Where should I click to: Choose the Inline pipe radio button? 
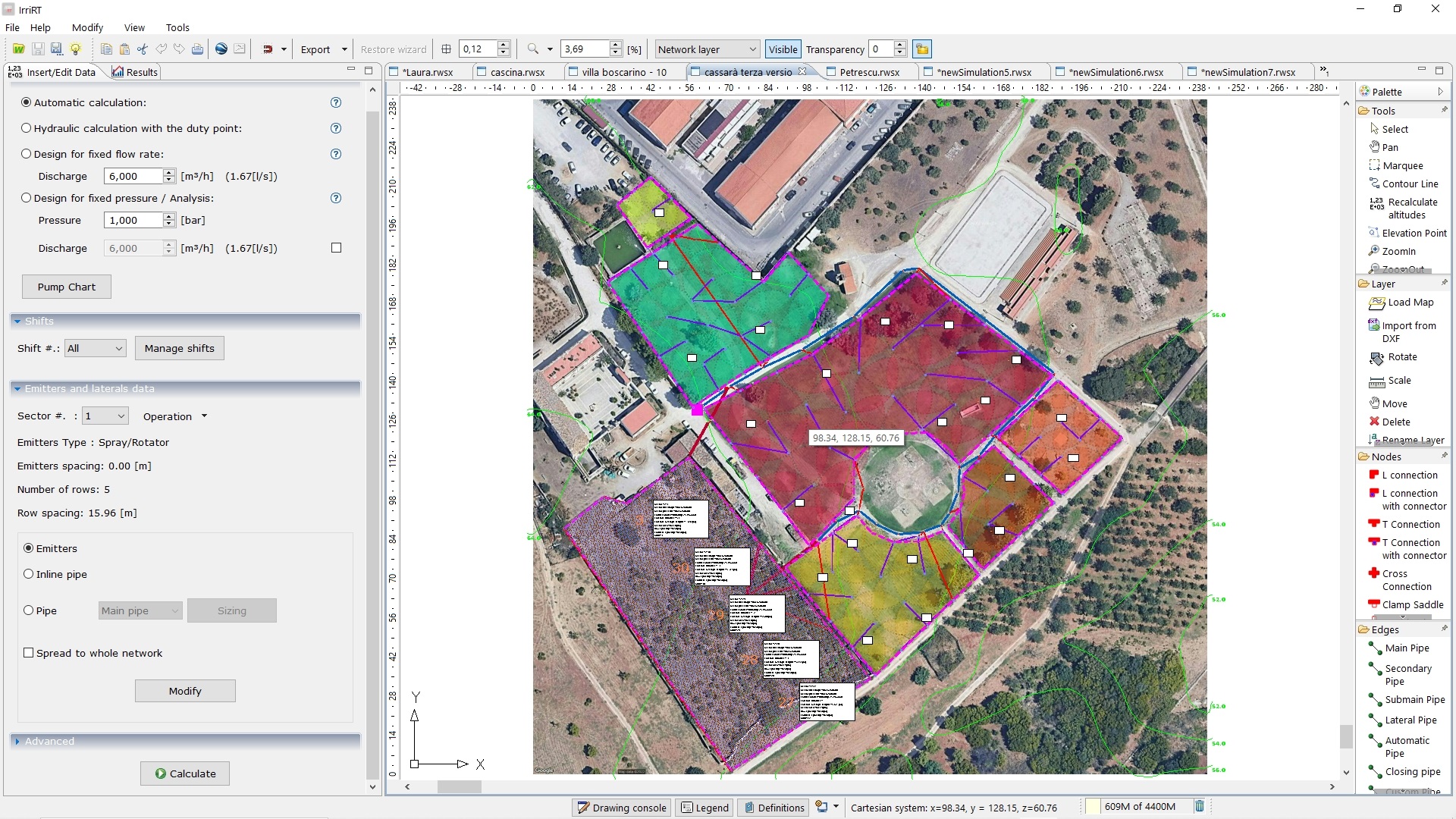click(x=29, y=574)
